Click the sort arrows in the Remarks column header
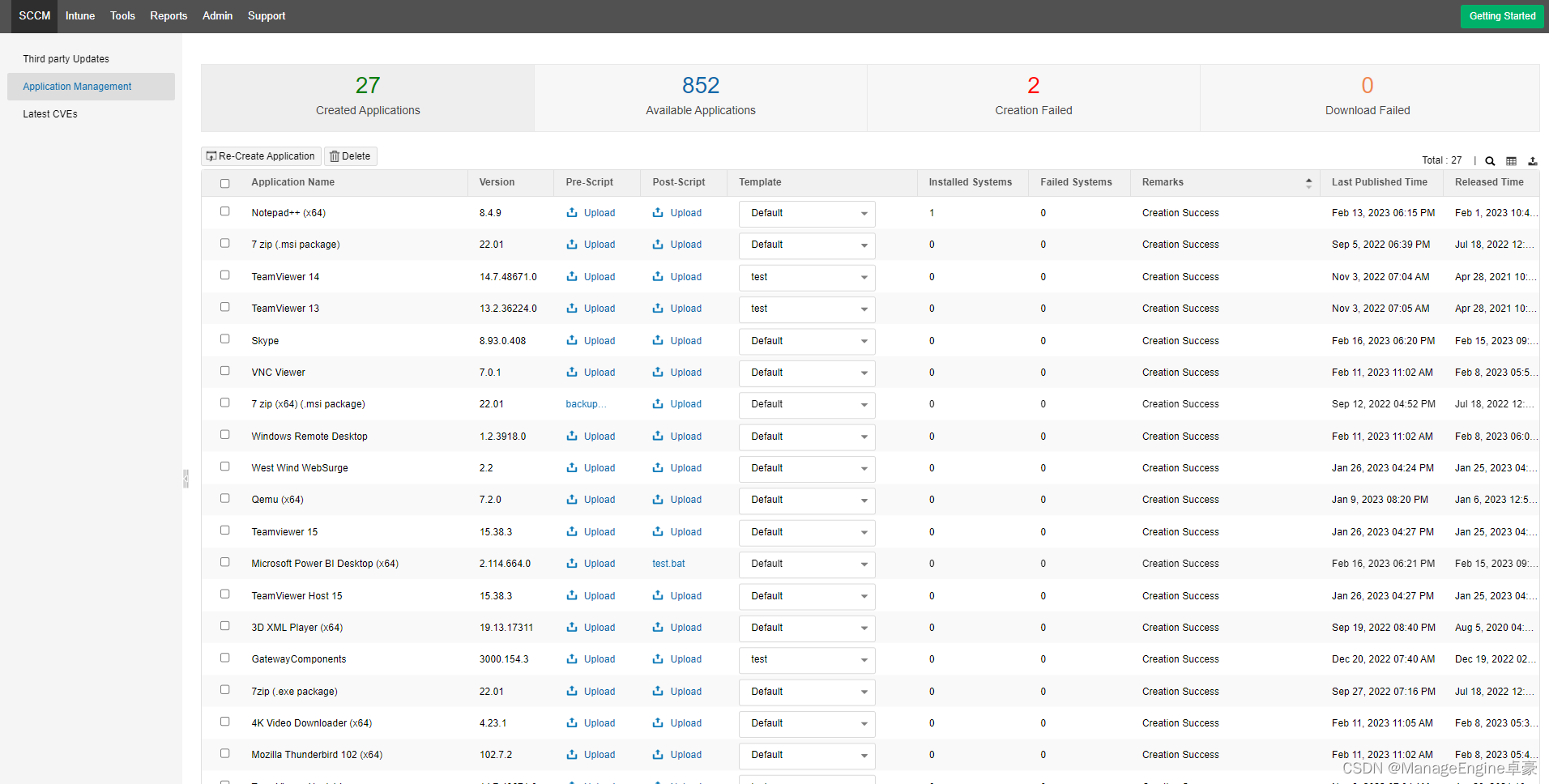Screen dimensions: 1549x784 click(1308, 183)
